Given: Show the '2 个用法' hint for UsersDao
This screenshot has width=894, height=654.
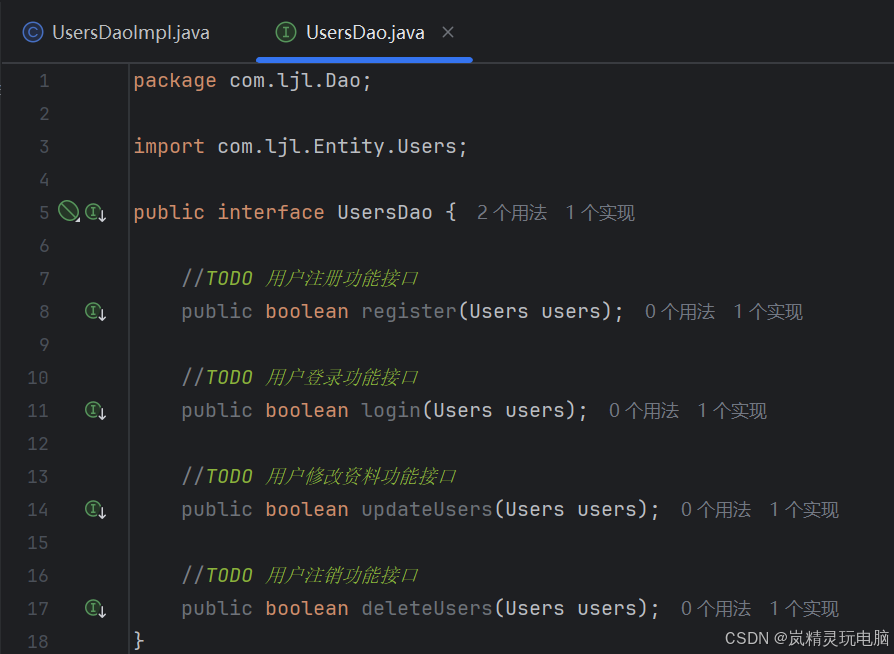Looking at the screenshot, I should pyautogui.click(x=511, y=213).
